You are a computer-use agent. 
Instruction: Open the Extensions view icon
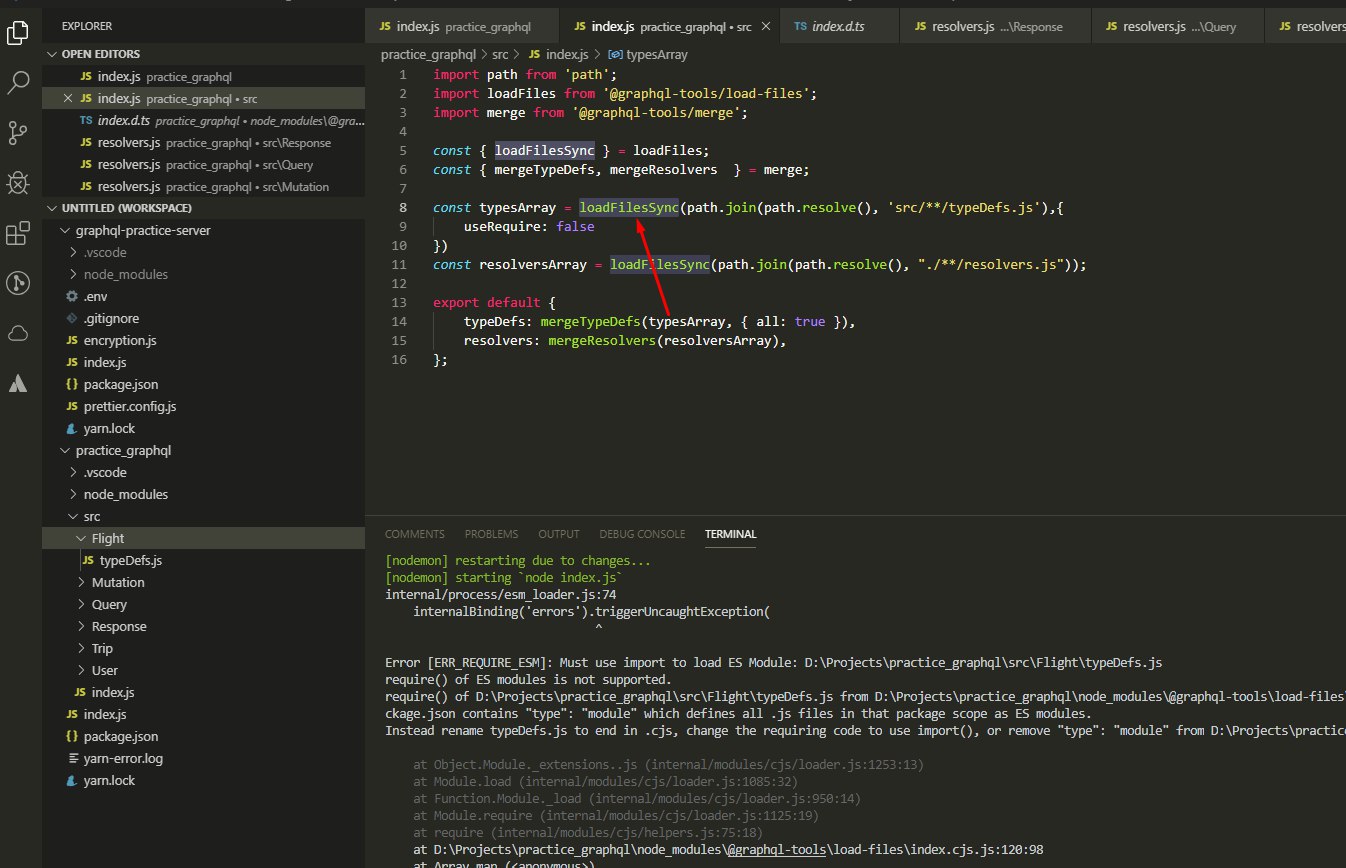18,234
